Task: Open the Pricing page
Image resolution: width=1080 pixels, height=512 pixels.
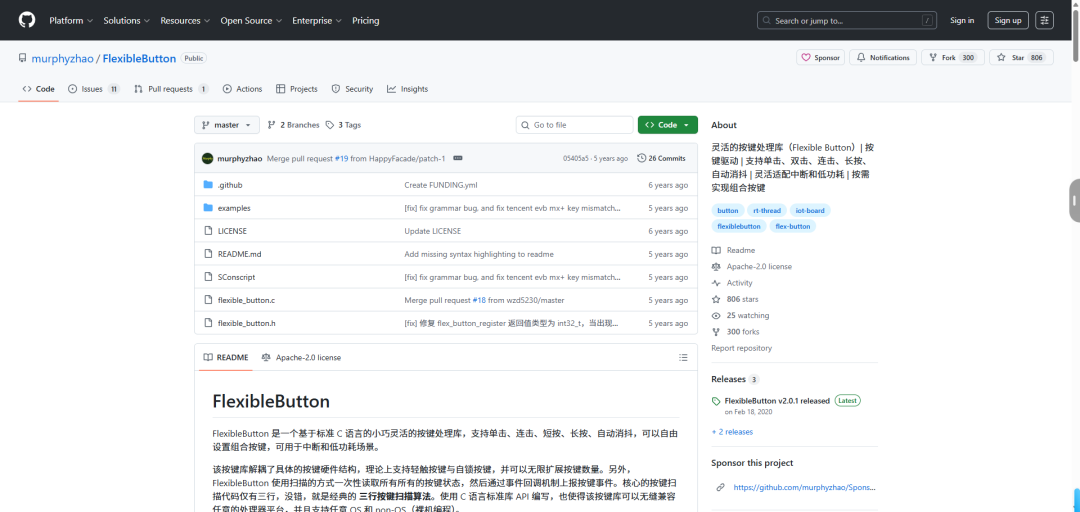Action: (366, 21)
